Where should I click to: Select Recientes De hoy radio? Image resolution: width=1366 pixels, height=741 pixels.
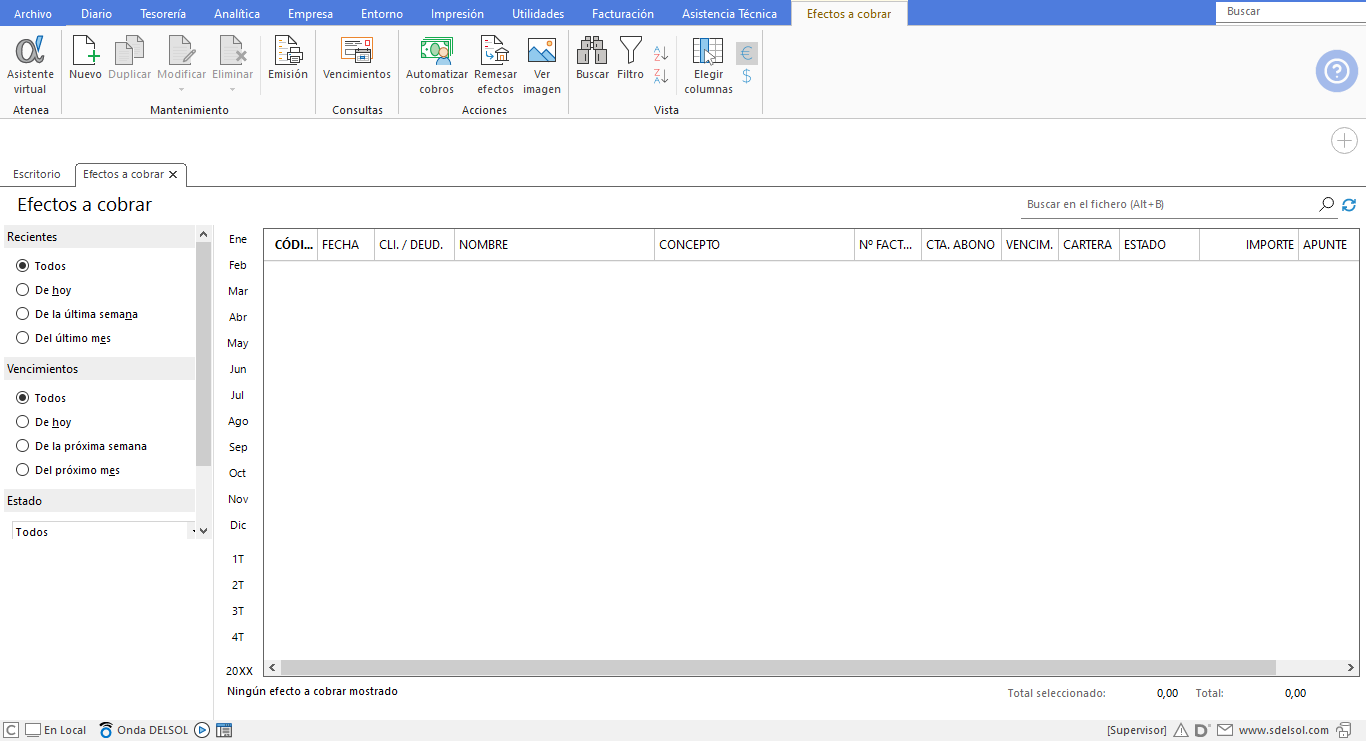(x=22, y=290)
